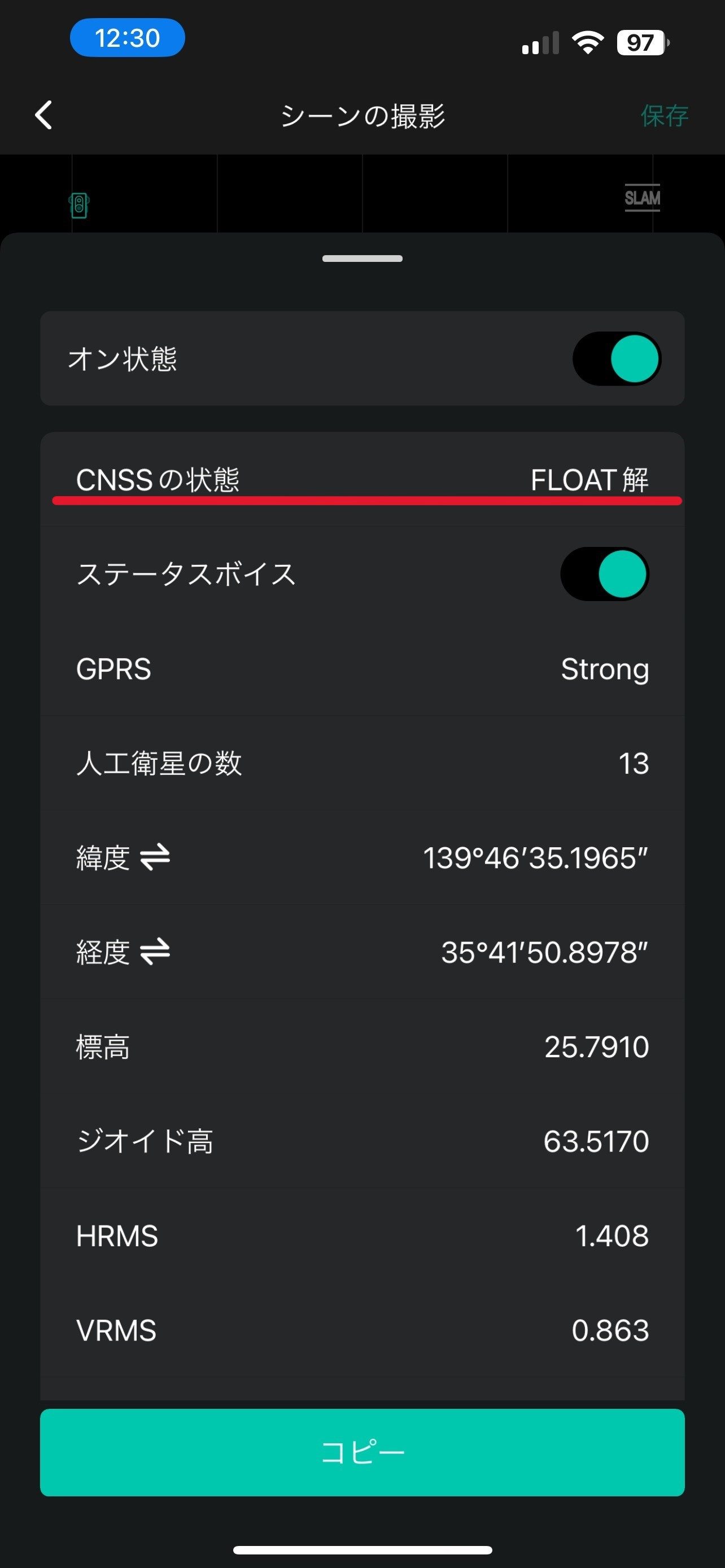The image size is (725, 1568).
Task: Turn off the オン状態 switch
Action: pos(617,358)
